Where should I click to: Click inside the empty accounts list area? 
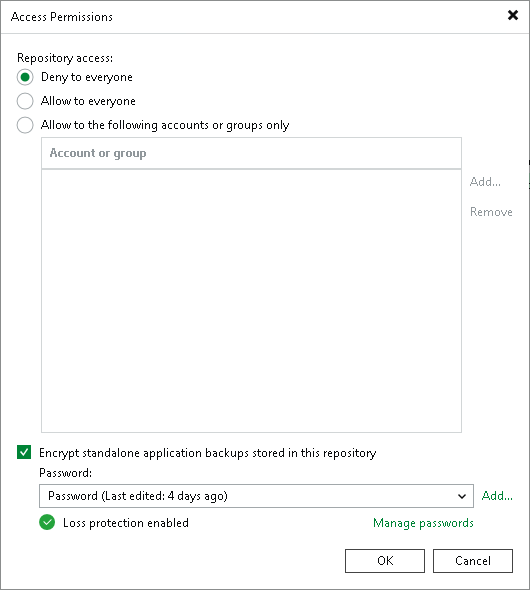[251, 301]
